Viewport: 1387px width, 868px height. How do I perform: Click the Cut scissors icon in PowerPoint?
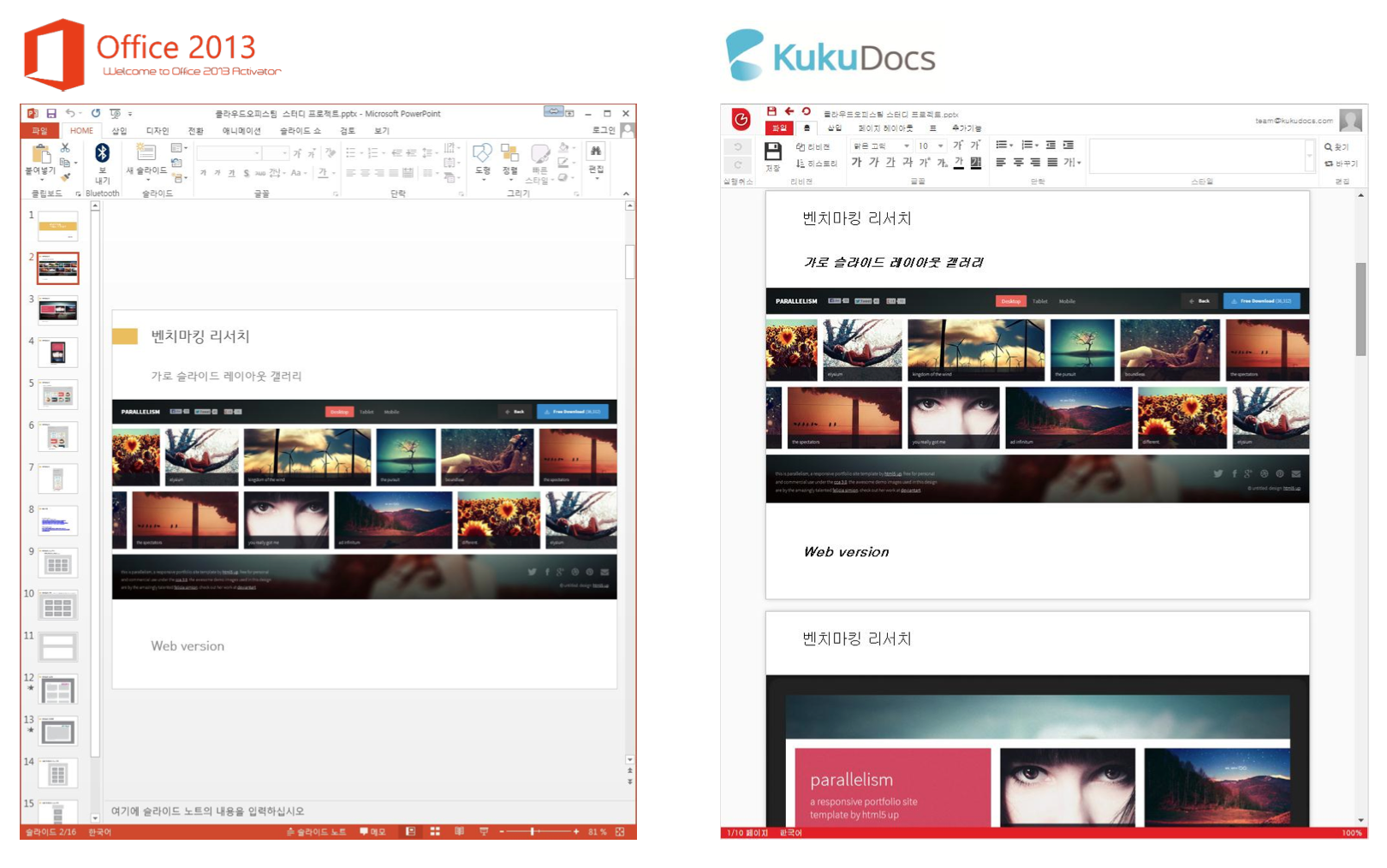tap(65, 148)
